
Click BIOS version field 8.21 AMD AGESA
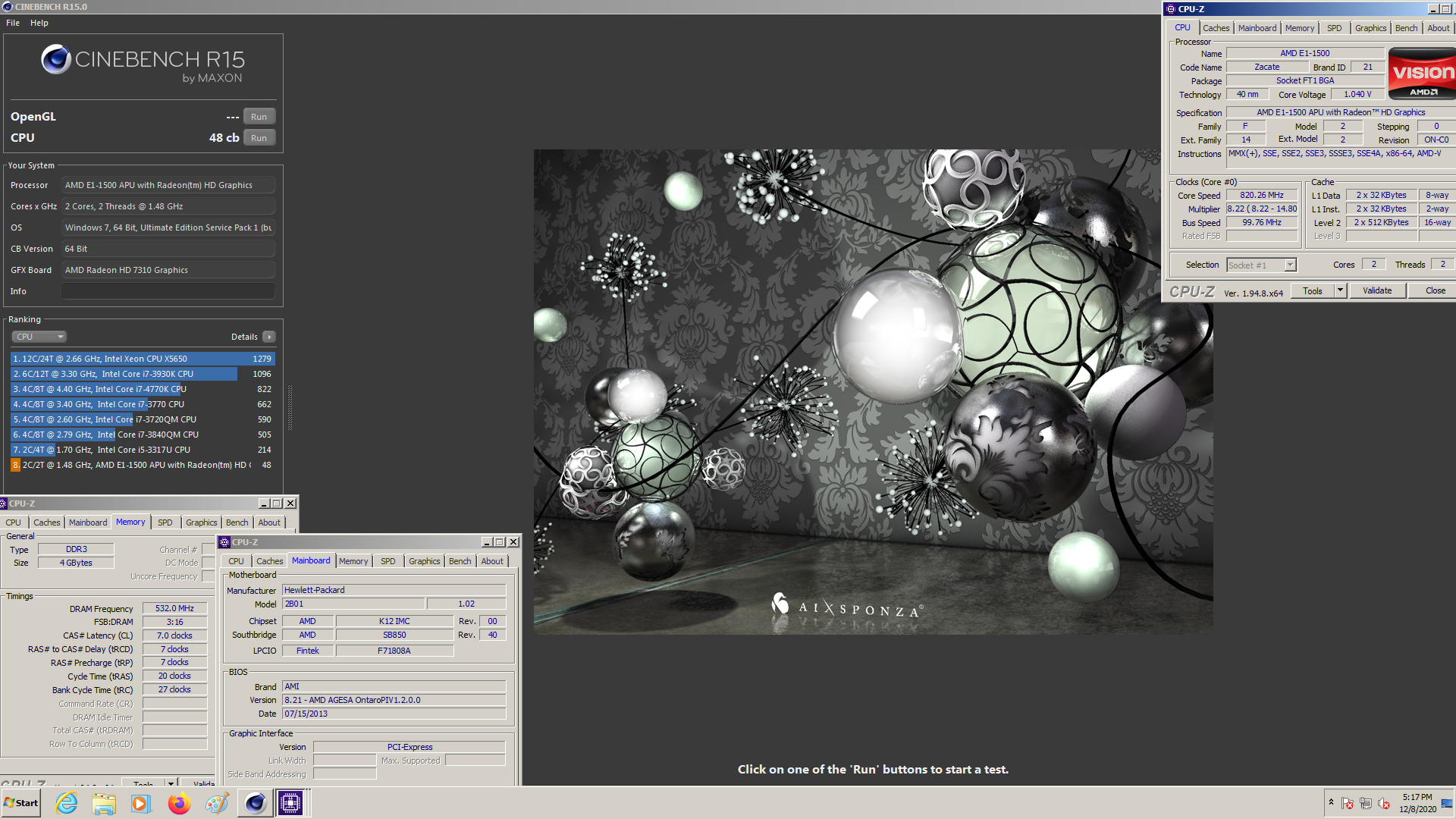pyautogui.click(x=394, y=700)
